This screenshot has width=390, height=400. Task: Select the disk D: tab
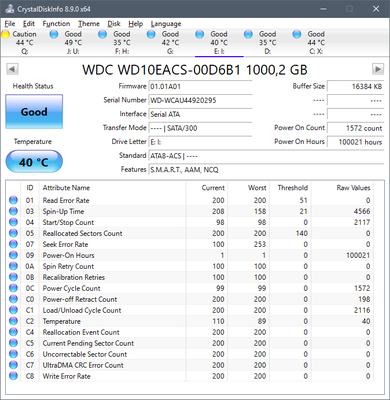[x=268, y=43]
